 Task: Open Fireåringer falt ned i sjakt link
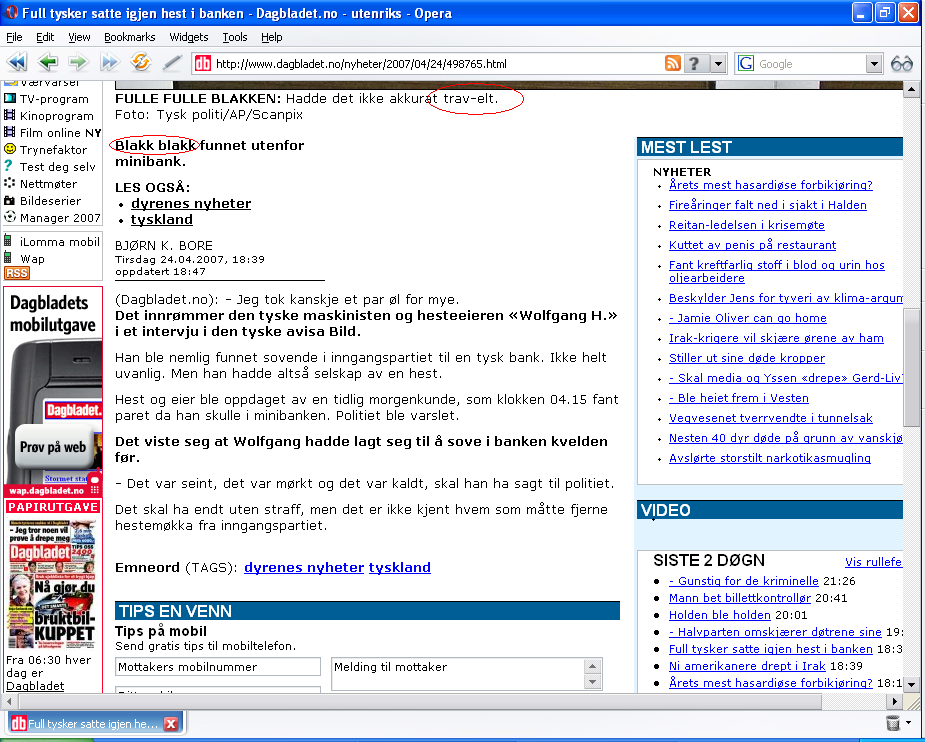coord(767,205)
